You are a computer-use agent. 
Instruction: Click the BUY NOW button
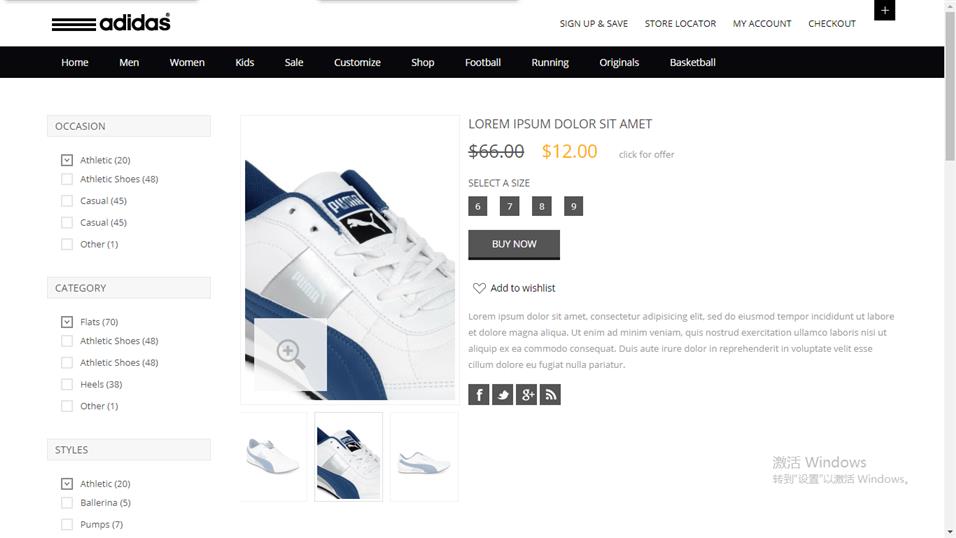pos(514,244)
